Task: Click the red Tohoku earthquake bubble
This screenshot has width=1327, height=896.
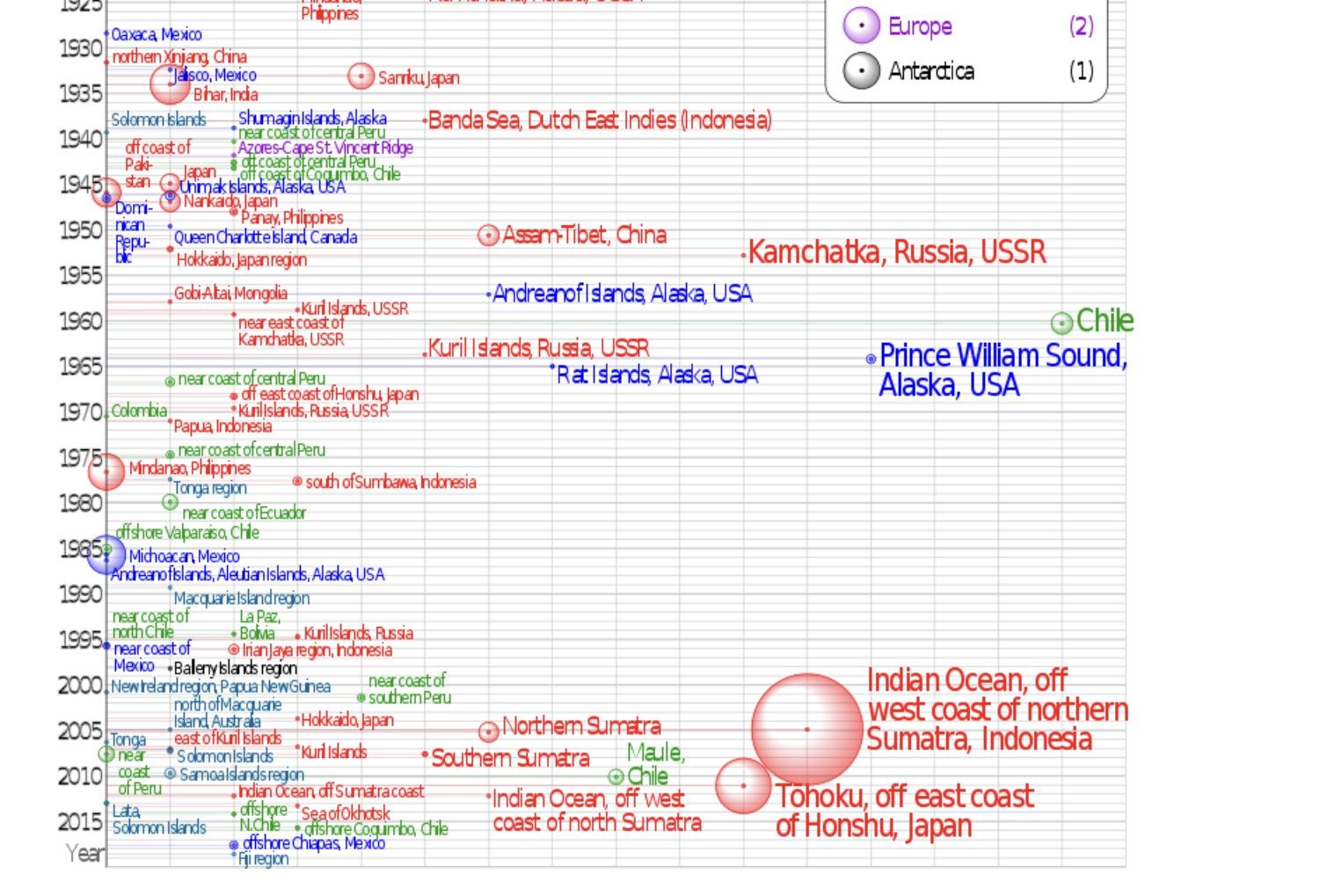Action: [x=743, y=785]
